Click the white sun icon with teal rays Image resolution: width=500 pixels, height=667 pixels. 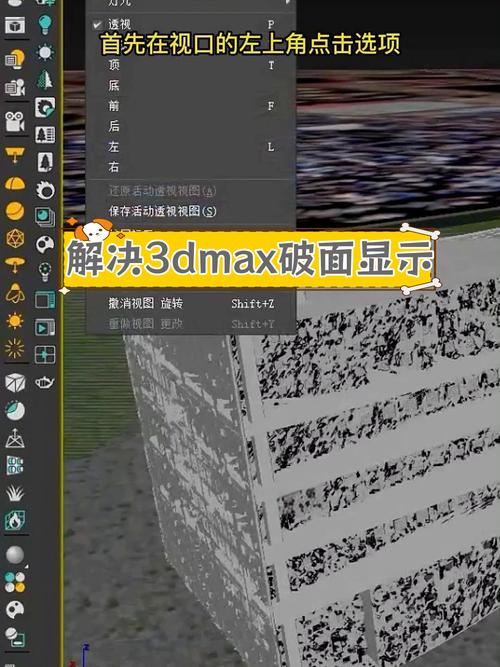45,52
